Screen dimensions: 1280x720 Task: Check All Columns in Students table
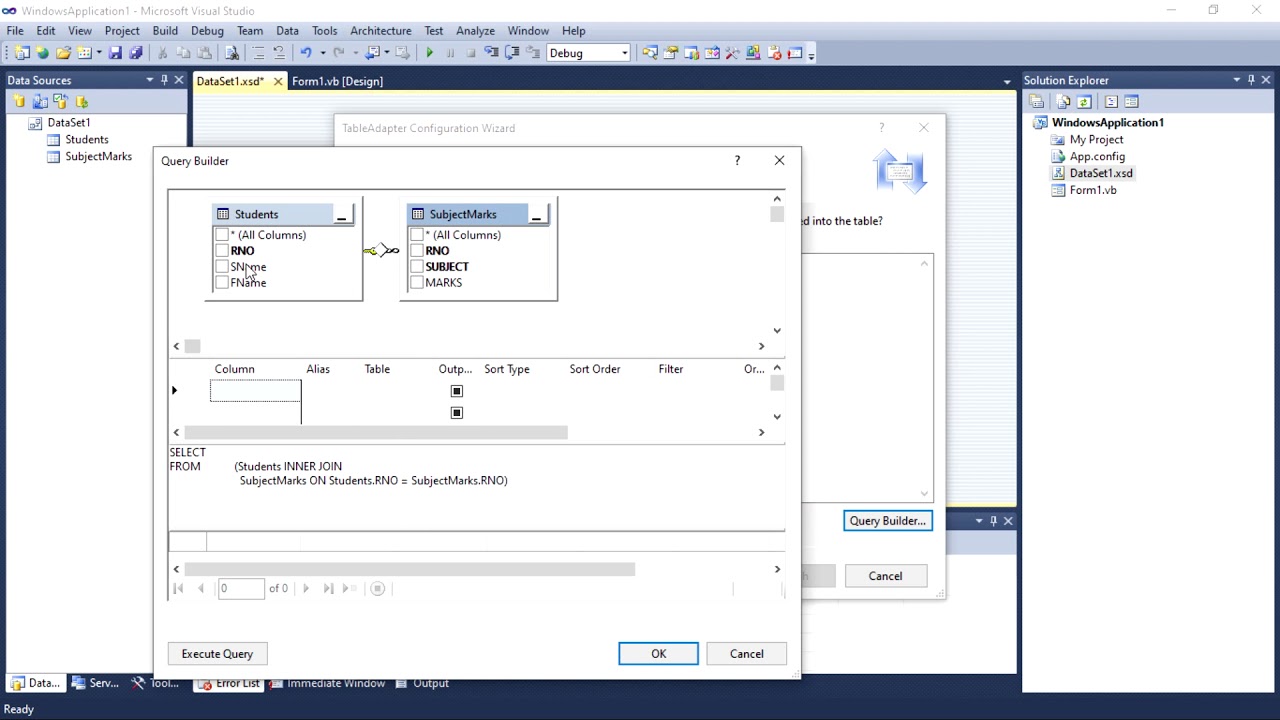click(x=222, y=235)
